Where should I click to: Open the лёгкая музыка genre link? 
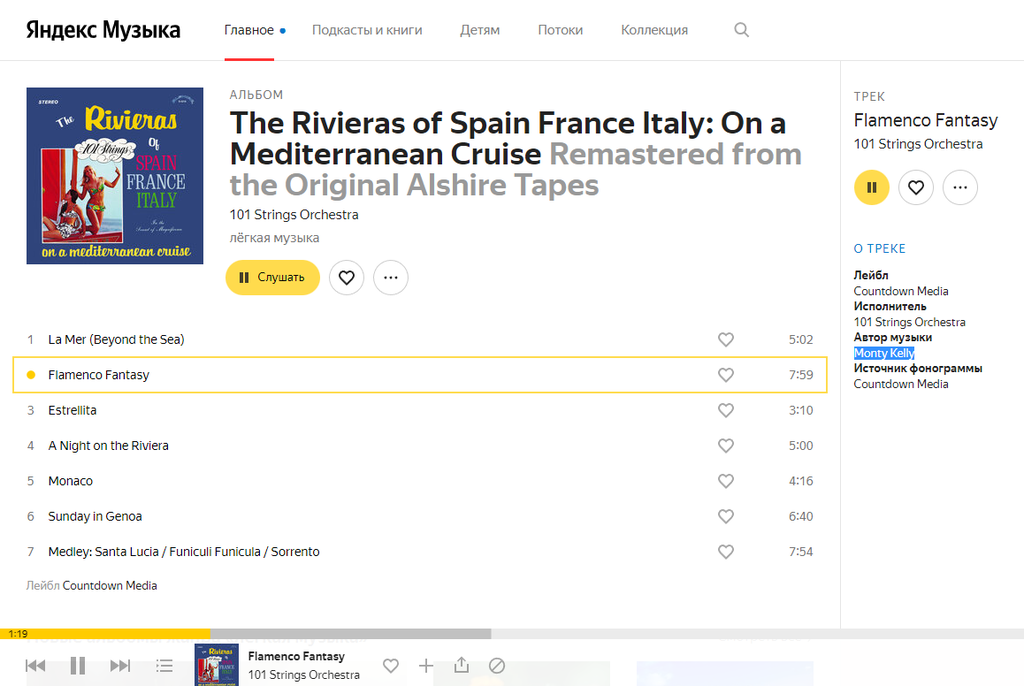pyautogui.click(x=274, y=238)
